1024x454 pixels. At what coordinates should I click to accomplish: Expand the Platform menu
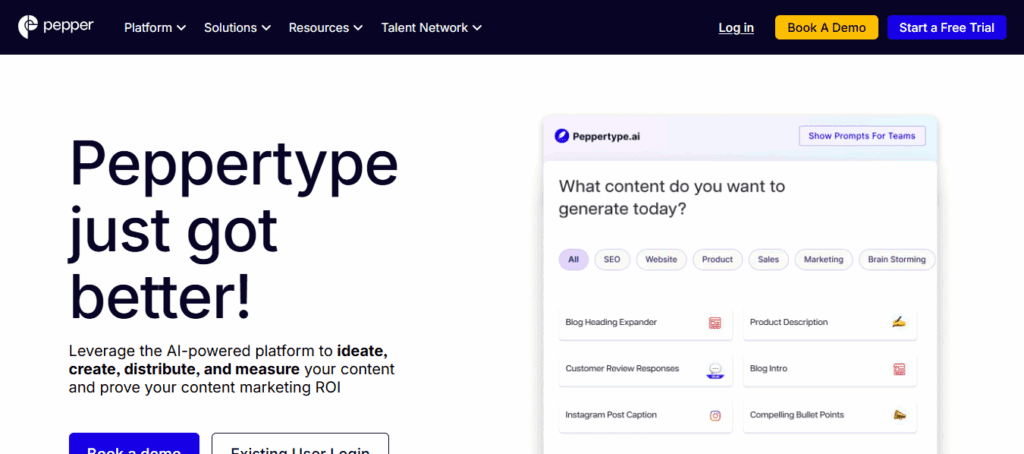point(155,27)
